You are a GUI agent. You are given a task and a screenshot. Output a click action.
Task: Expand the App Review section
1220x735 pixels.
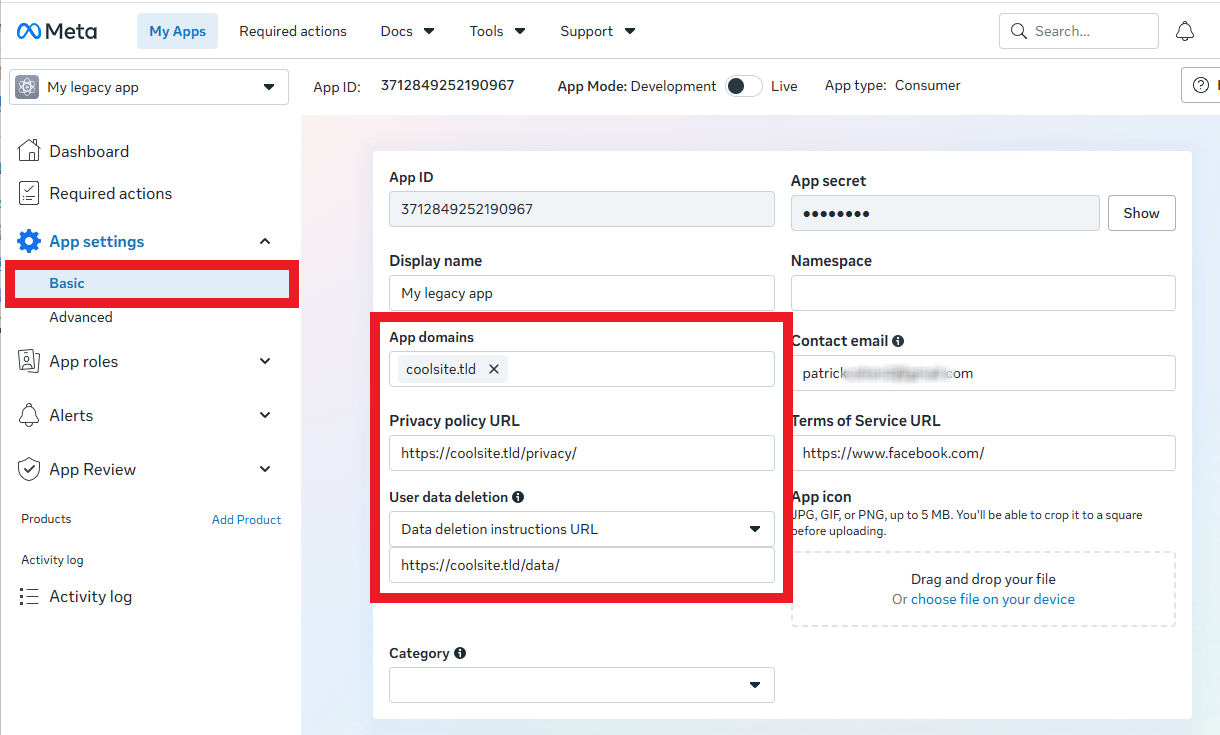click(x=265, y=469)
